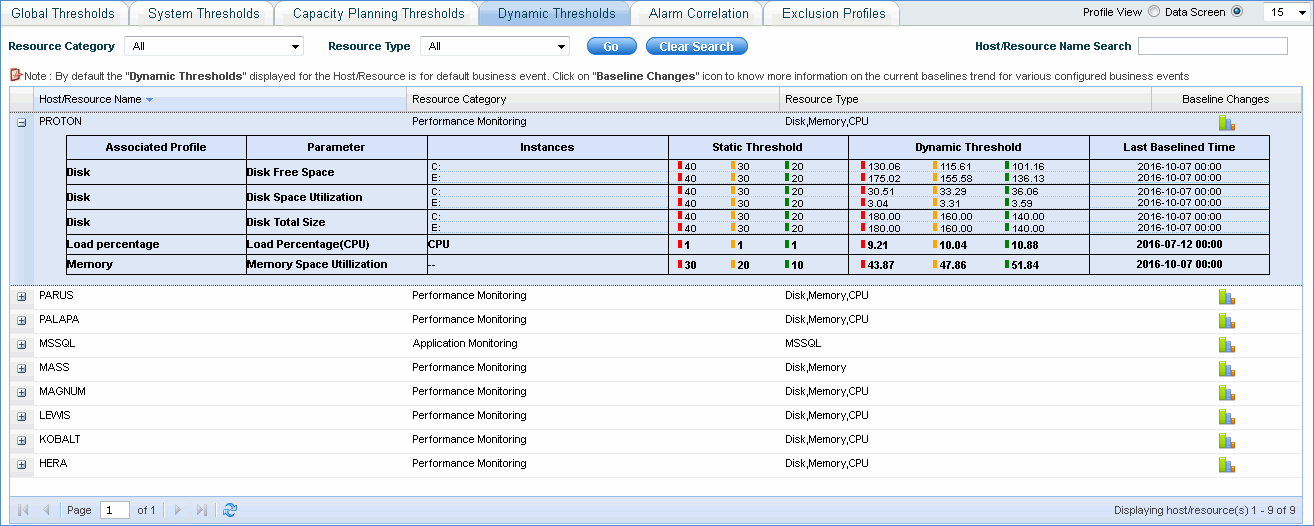Jump to last page arrow icon
1314x526 pixels.
(202, 510)
